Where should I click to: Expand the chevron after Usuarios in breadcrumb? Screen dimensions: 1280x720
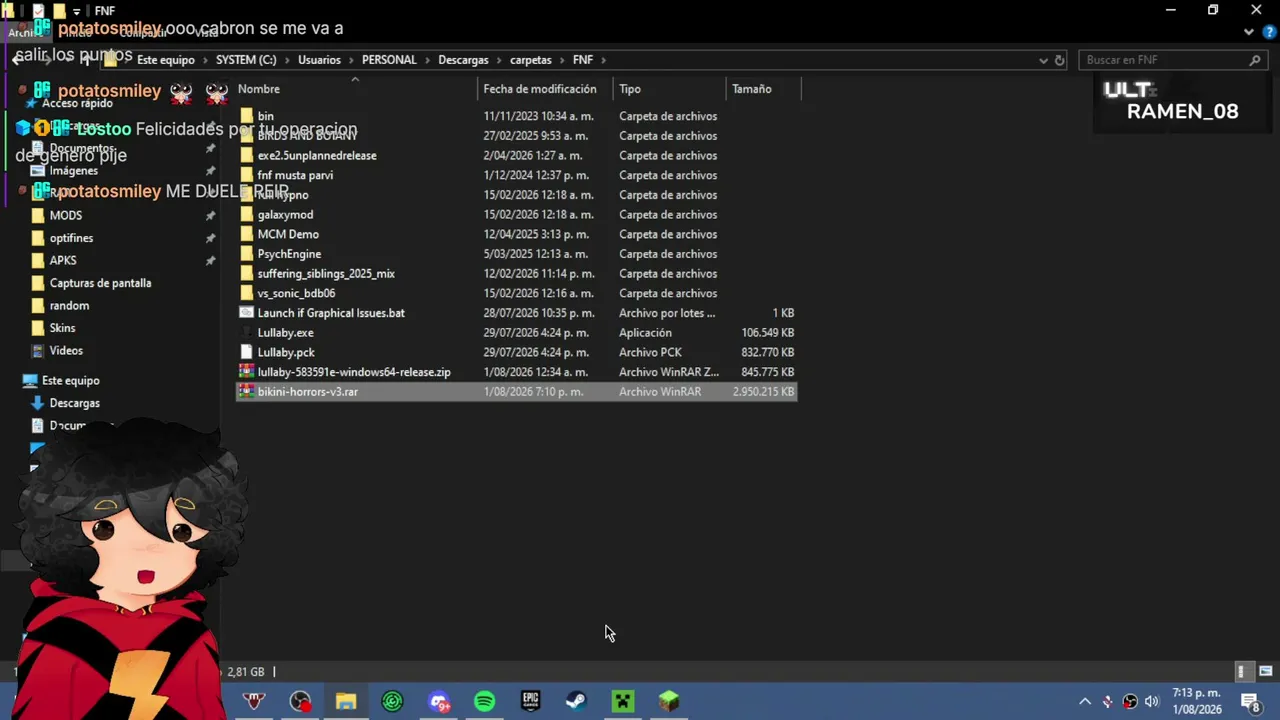[x=351, y=60]
